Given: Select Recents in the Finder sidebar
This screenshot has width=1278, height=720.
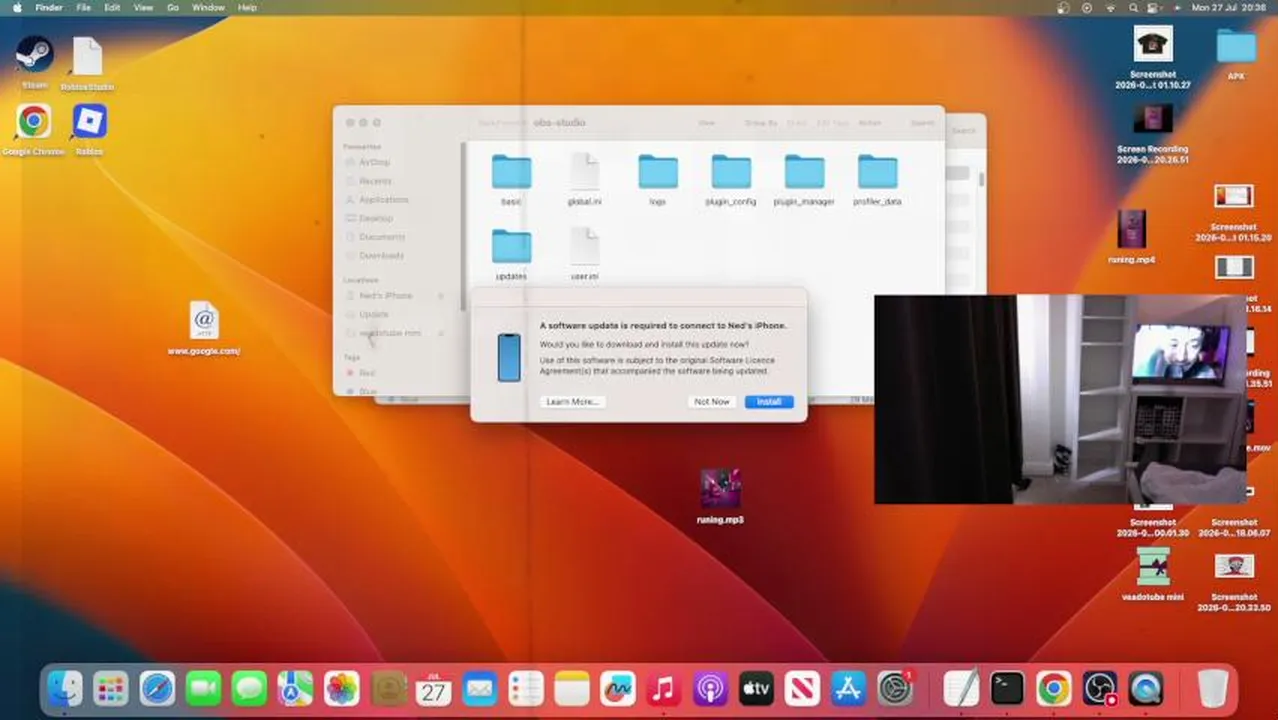Looking at the screenshot, I should 375,181.
